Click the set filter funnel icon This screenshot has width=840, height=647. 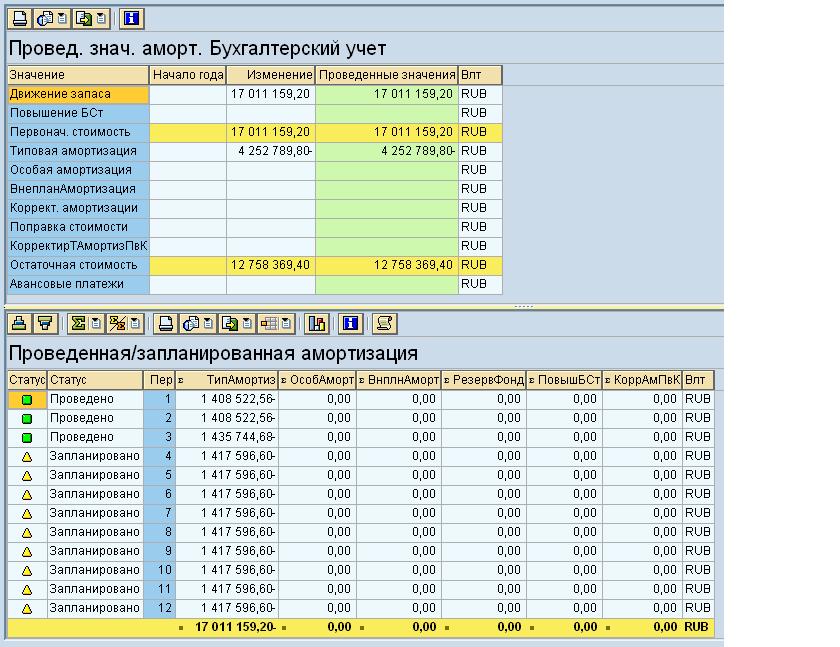point(45,323)
